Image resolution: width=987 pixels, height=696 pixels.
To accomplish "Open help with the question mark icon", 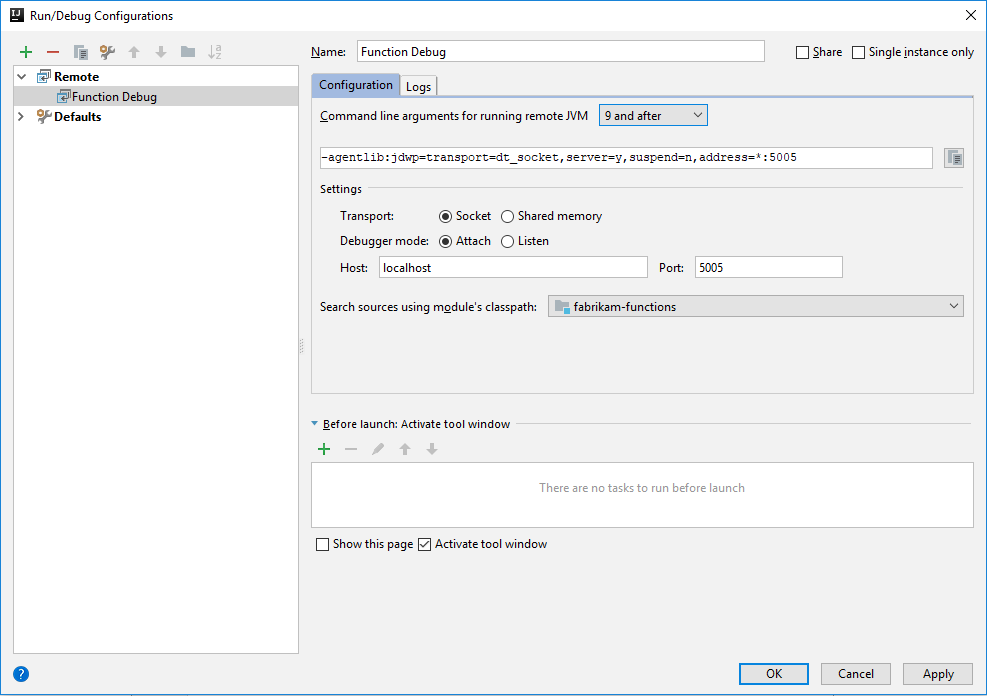I will pos(21,674).
